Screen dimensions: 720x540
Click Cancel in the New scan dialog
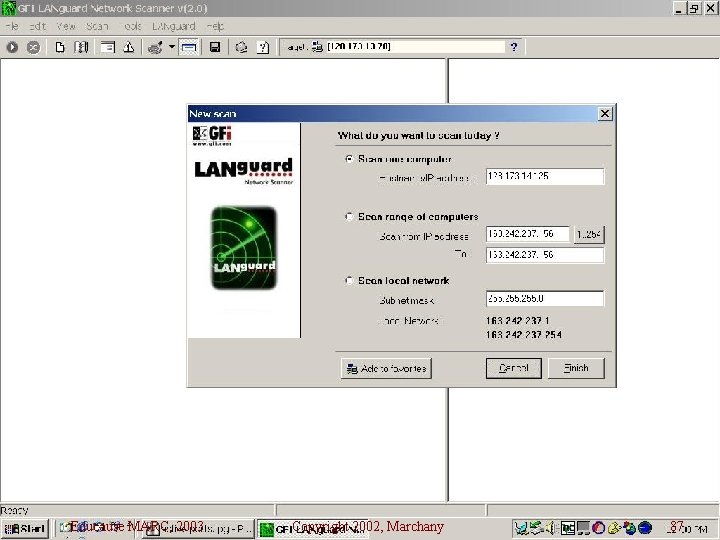coord(514,368)
